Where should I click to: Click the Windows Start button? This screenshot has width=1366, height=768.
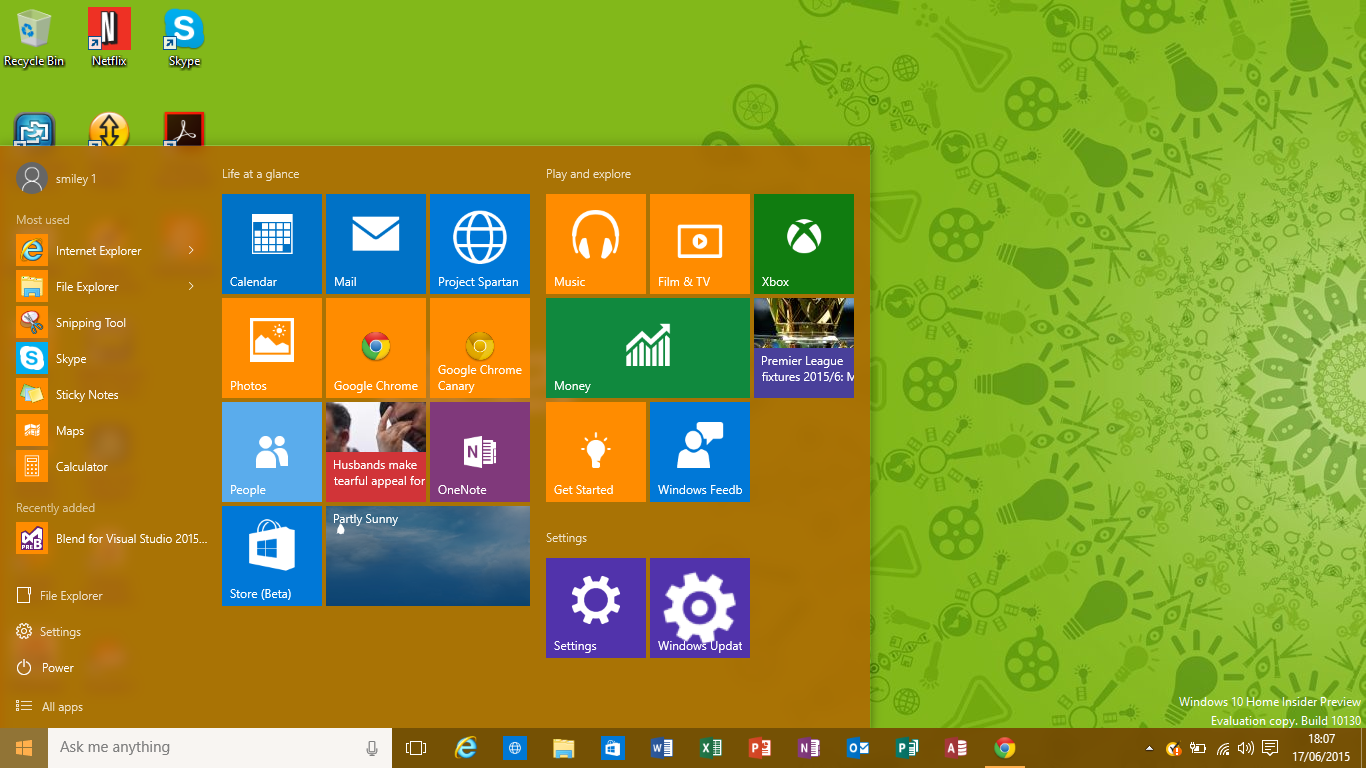pos(24,748)
